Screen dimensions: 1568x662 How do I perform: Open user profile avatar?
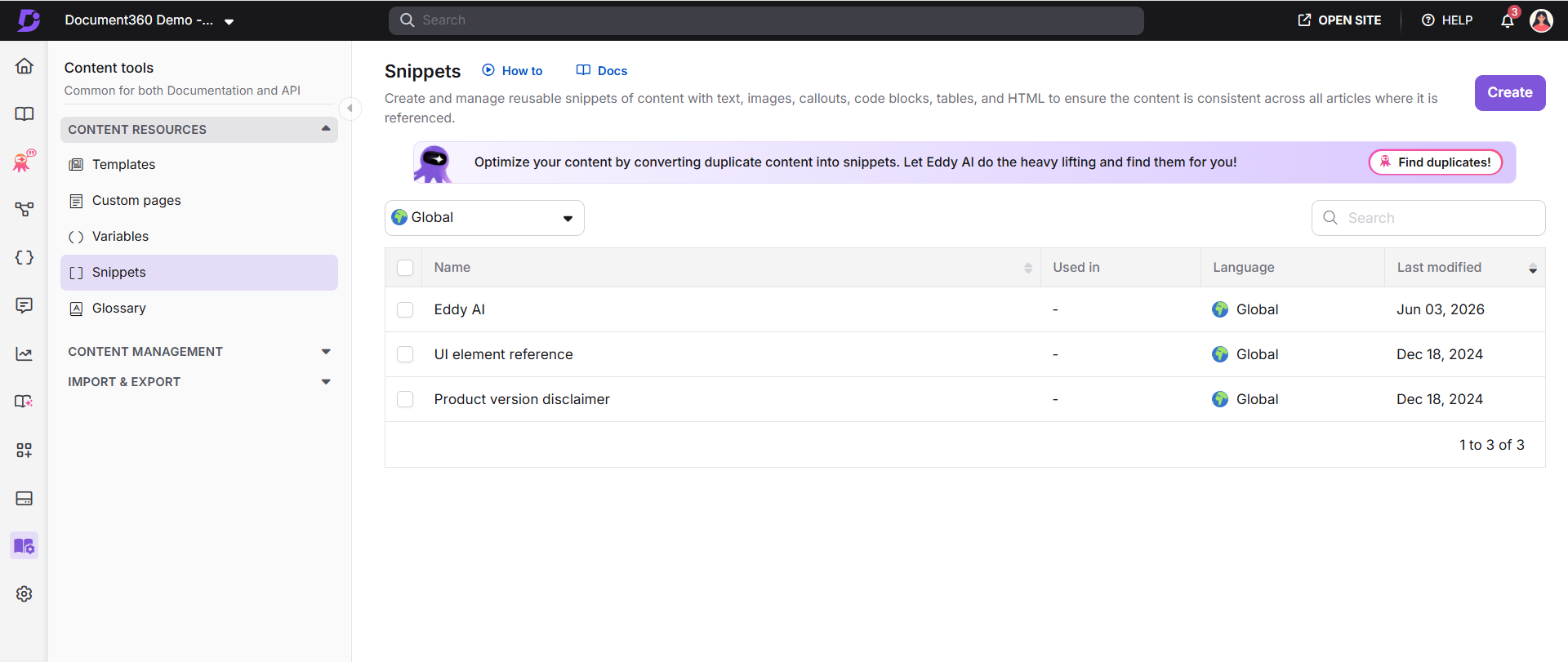[1541, 20]
